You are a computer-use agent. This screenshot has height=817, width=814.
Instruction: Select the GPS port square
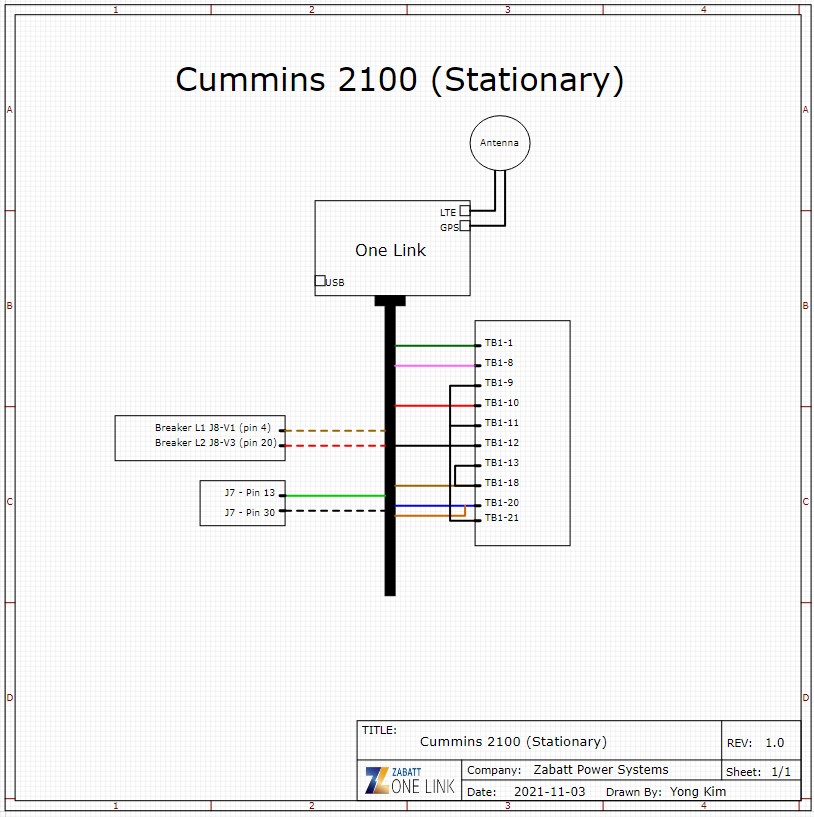pos(465,226)
